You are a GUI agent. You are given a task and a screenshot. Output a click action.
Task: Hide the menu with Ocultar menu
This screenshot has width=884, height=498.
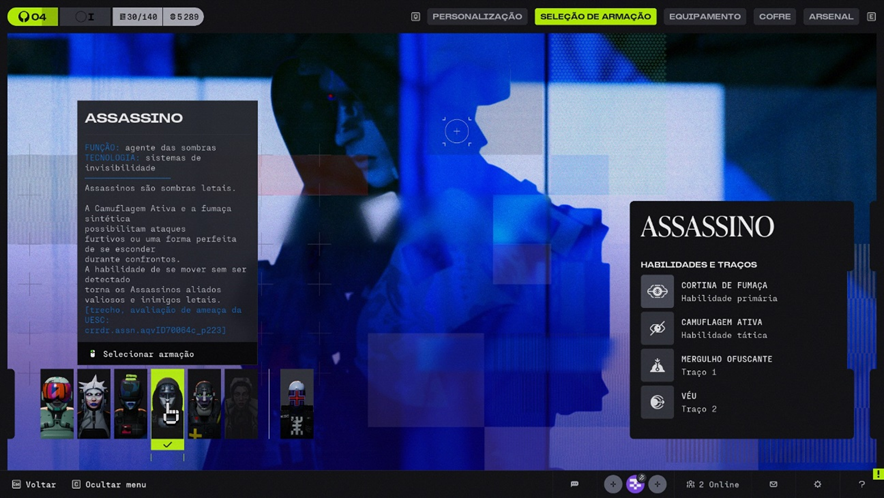(x=108, y=484)
